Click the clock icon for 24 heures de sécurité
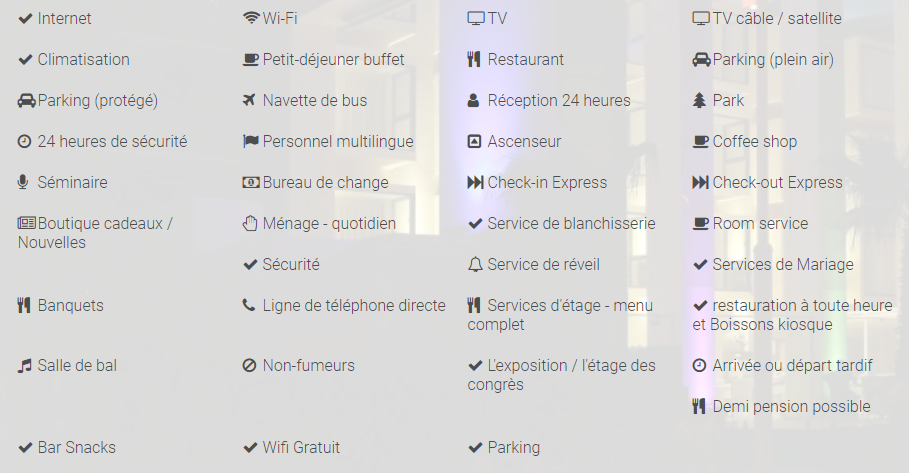Viewport: 909px width, 473px height. [x=25, y=141]
